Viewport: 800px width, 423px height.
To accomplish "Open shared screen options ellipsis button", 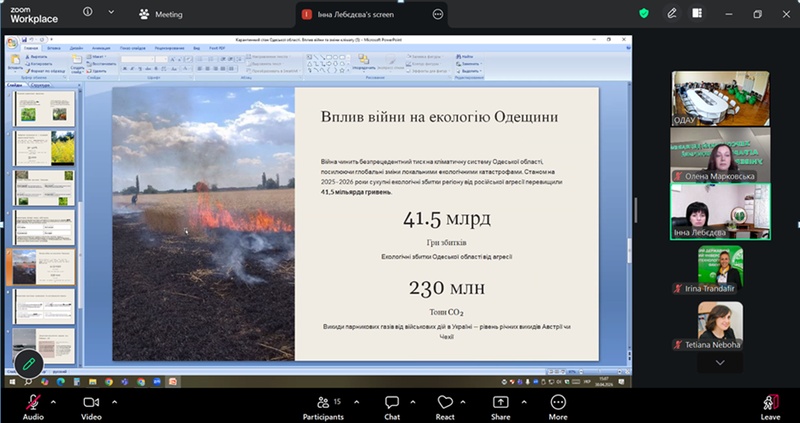I will [438, 14].
